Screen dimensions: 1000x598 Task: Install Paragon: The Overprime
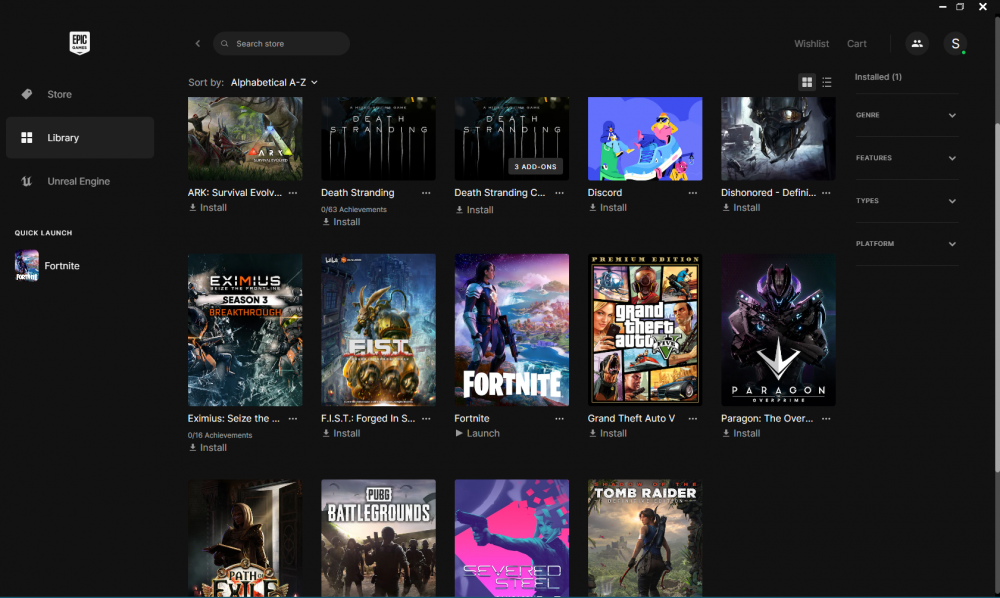pos(741,433)
